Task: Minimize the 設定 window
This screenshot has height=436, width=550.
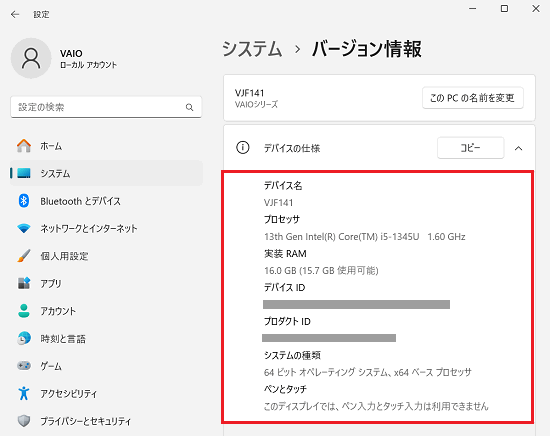Action: tap(473, 8)
